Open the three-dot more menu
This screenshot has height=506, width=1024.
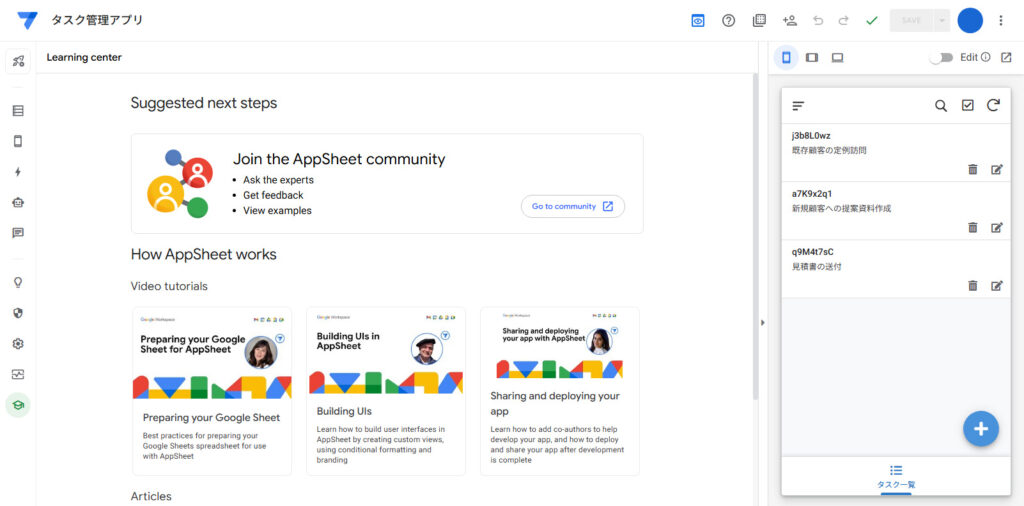pos(1000,20)
